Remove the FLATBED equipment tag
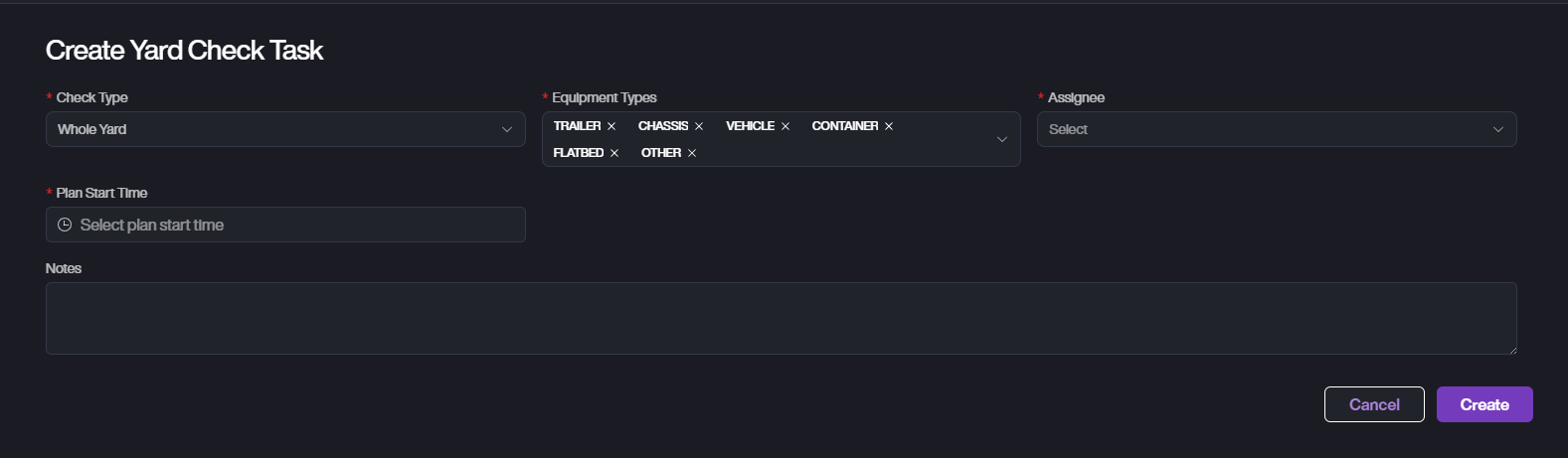Screen dimensions: 1568x458 [614, 153]
